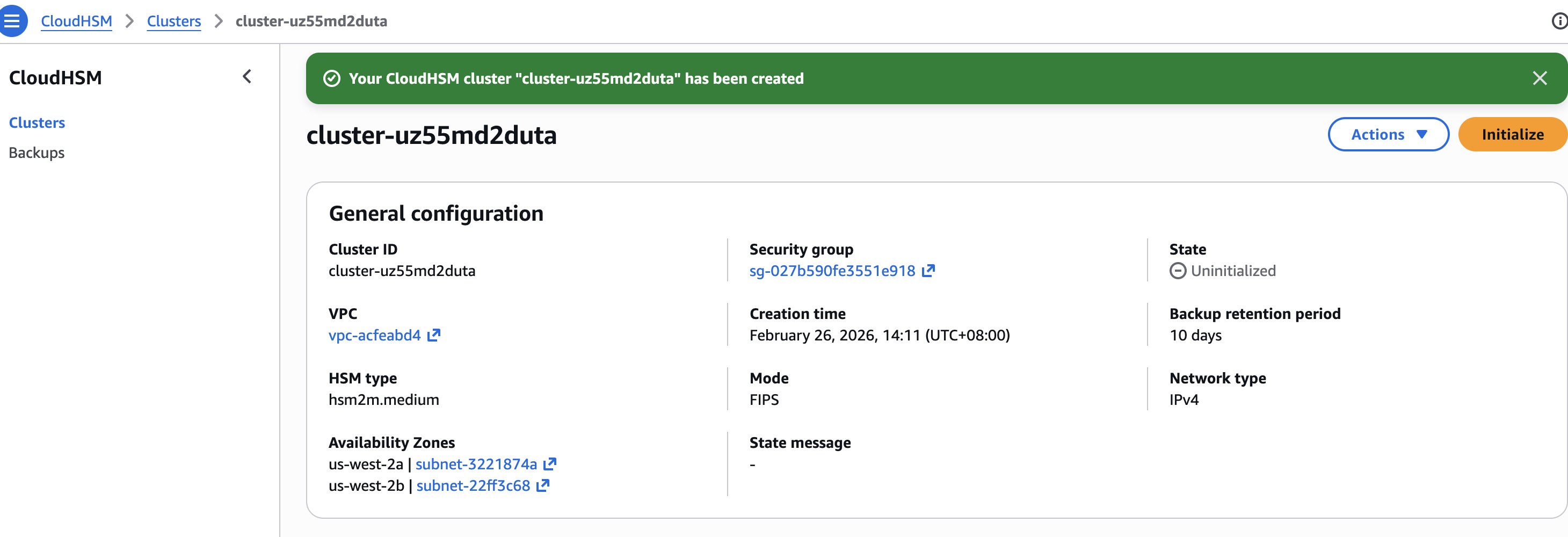
Task: Open the hamburger navigation menu icon
Action: pyautogui.click(x=12, y=21)
